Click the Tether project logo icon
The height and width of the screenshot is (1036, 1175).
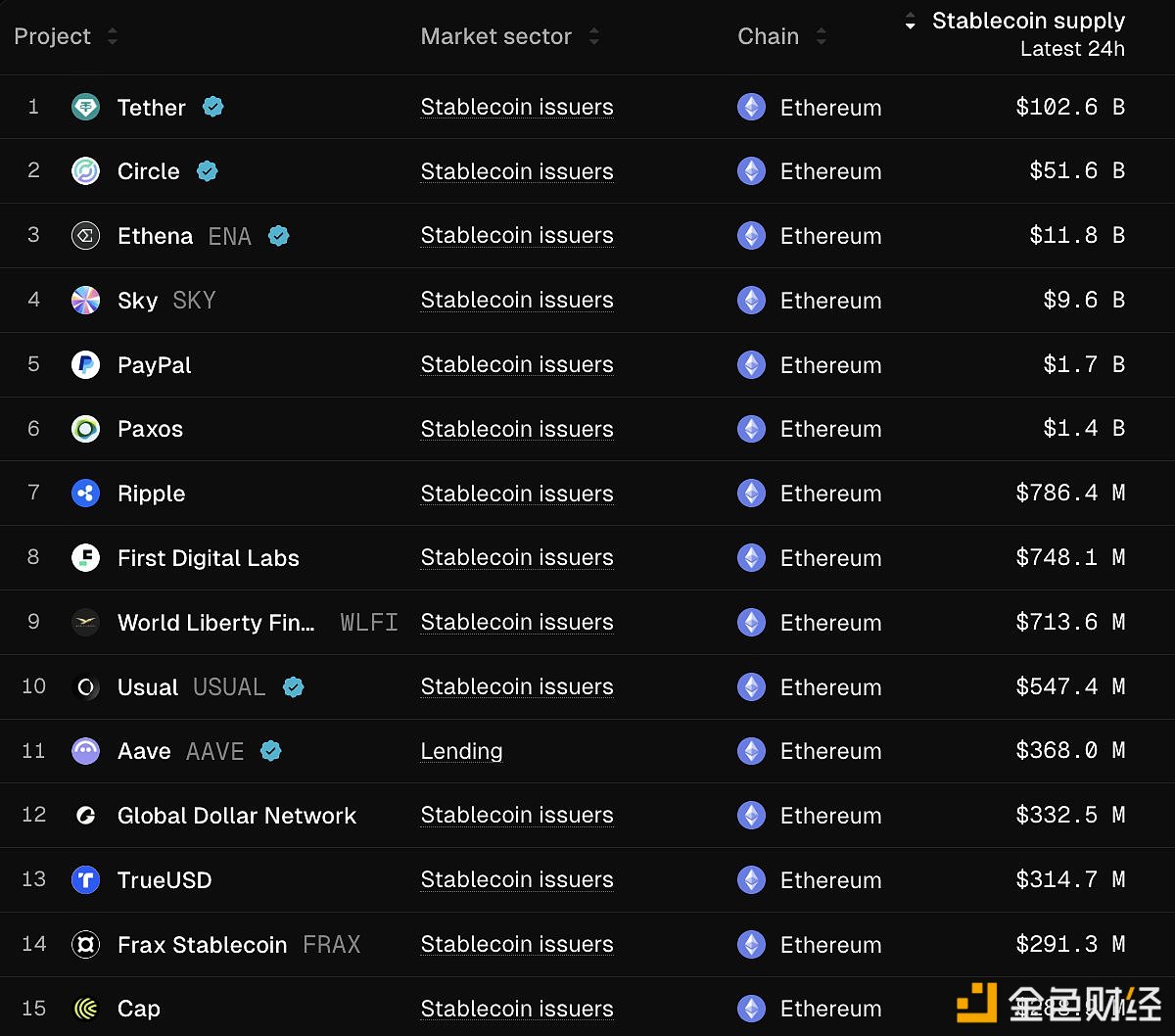(x=86, y=107)
